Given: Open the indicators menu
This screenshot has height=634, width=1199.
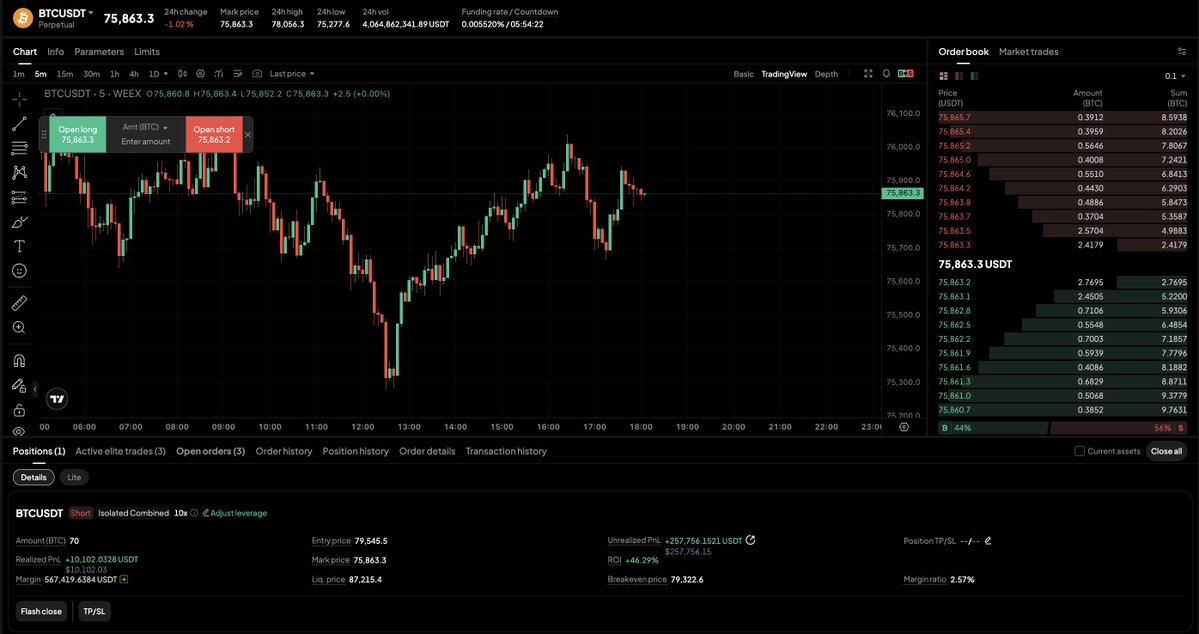Looking at the screenshot, I should point(219,74).
